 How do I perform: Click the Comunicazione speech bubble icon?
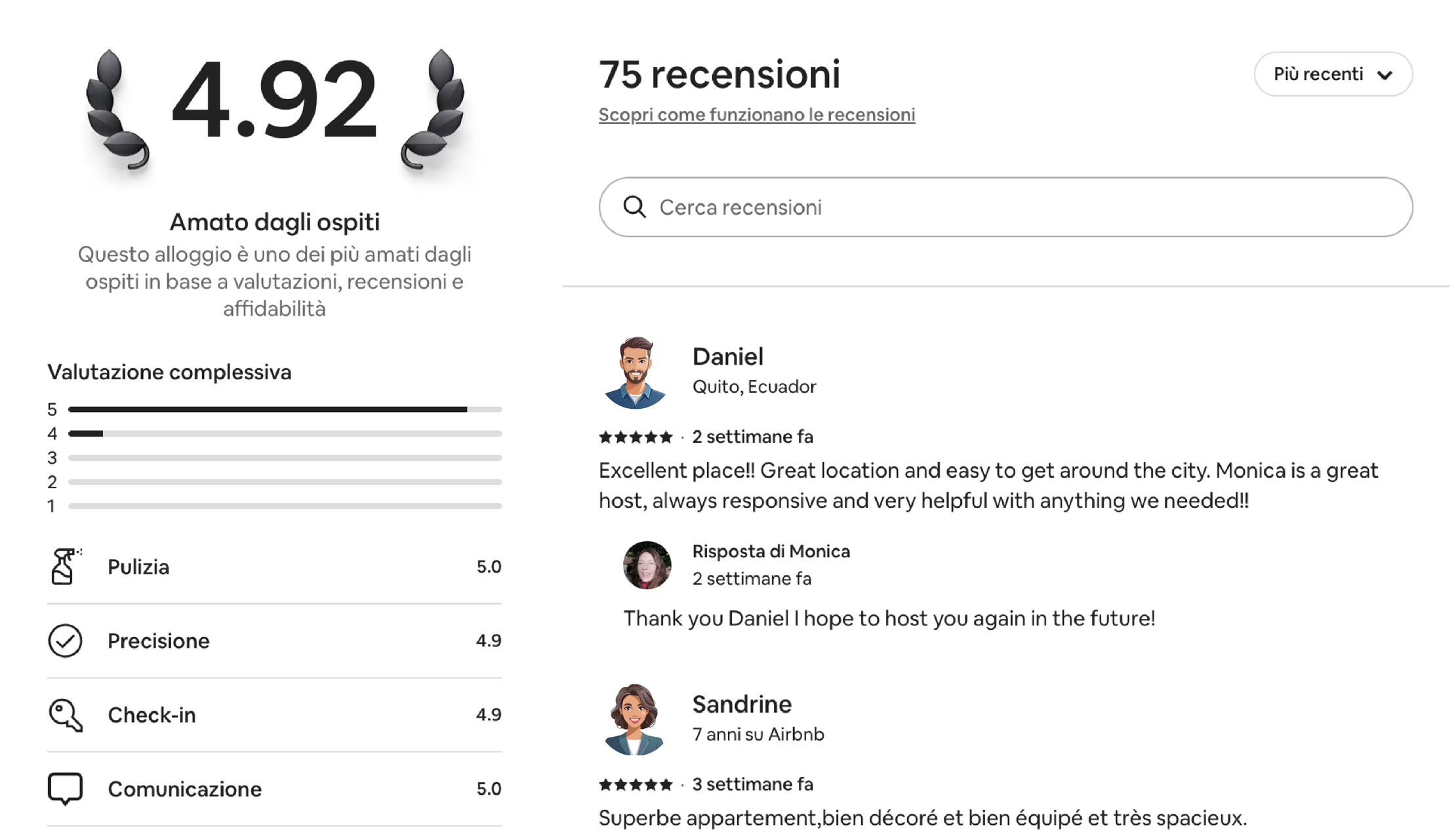coord(65,788)
